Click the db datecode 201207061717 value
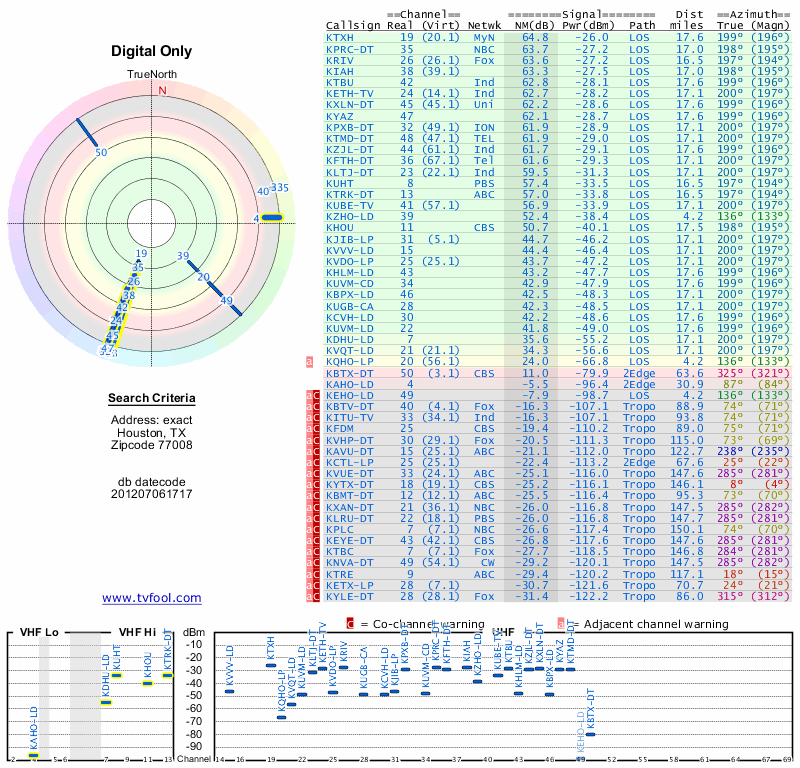The height and width of the screenshot is (768, 800). click(152, 494)
